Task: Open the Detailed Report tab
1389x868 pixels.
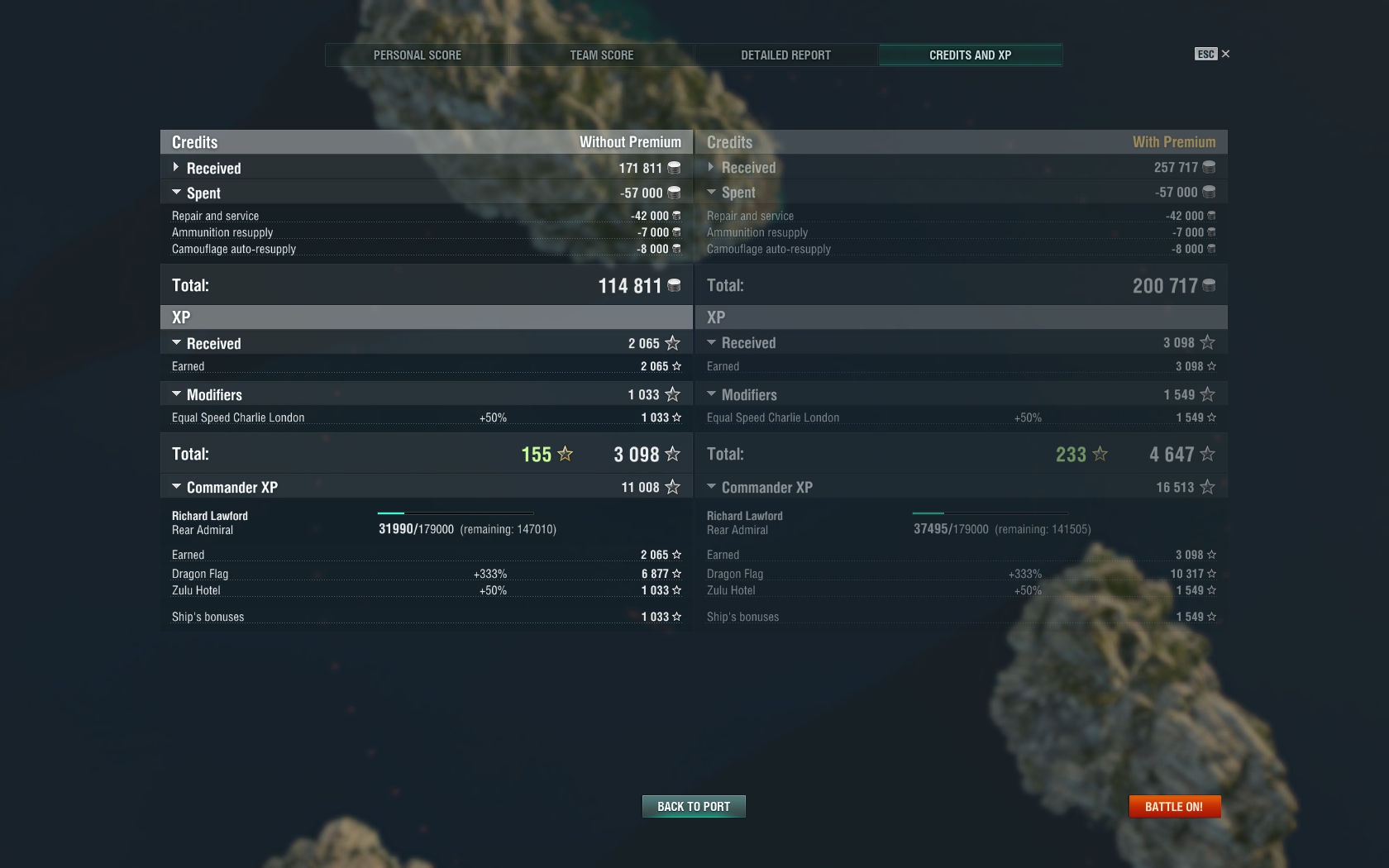Action: click(786, 55)
